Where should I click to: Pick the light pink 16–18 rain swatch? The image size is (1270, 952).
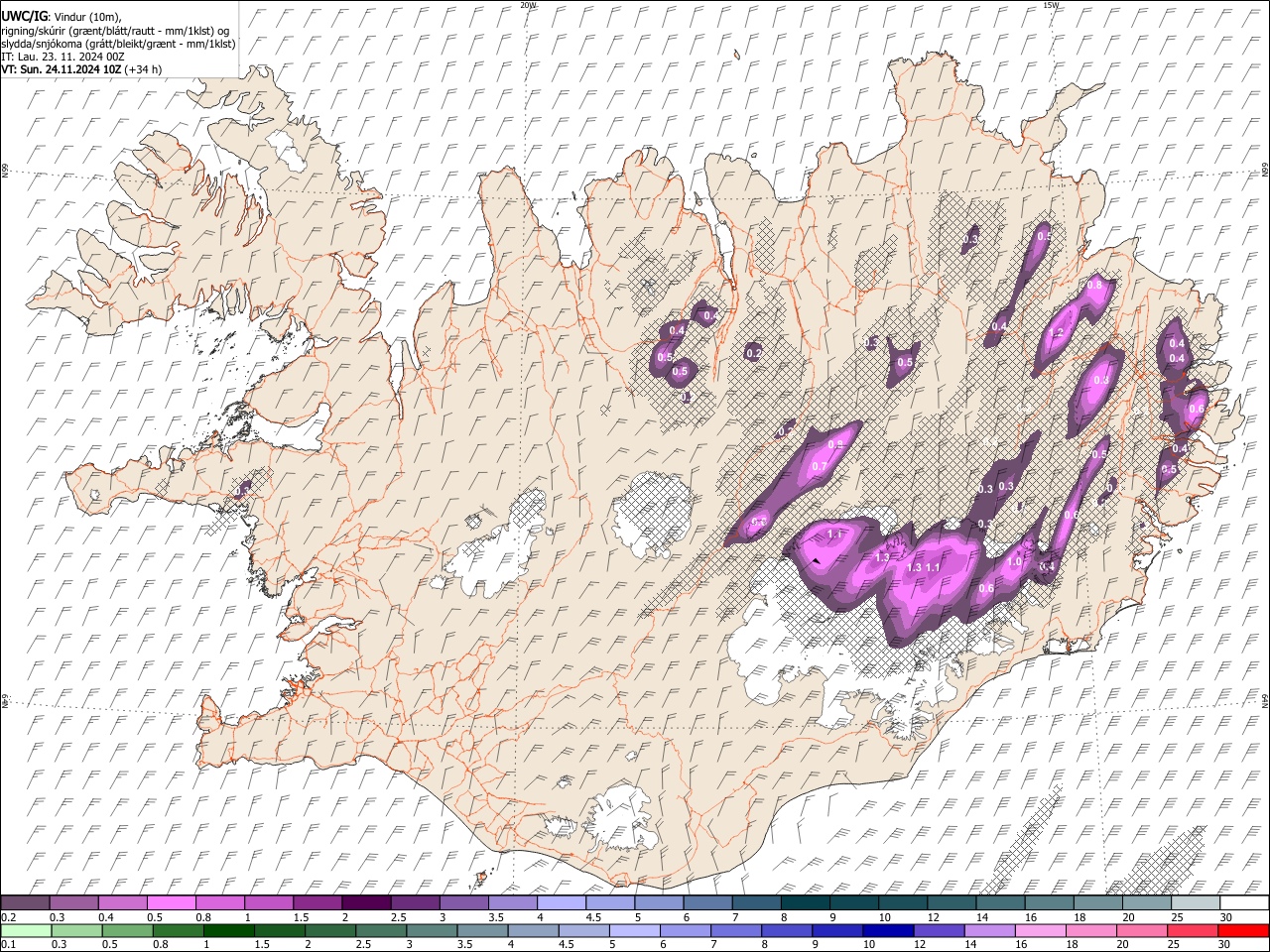point(1042,930)
